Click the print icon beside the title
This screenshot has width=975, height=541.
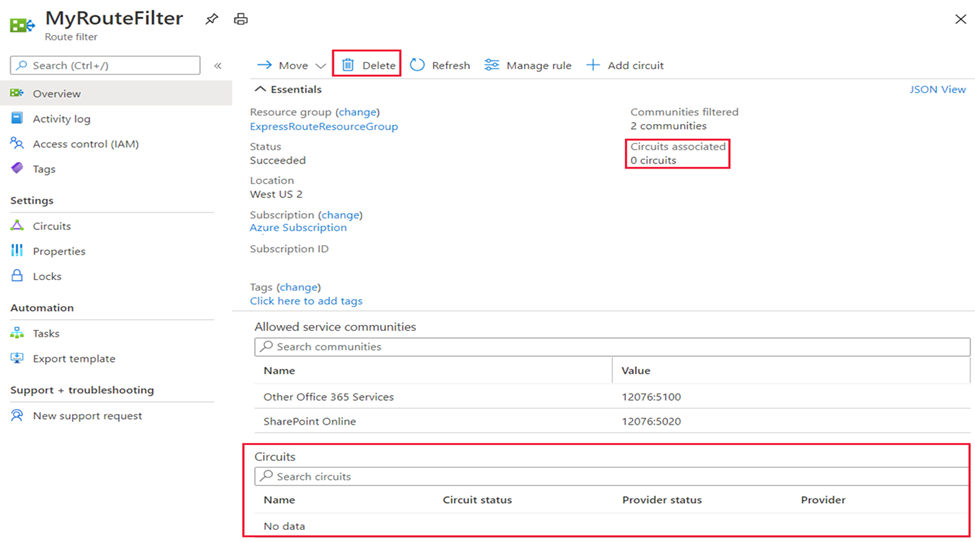pos(240,19)
